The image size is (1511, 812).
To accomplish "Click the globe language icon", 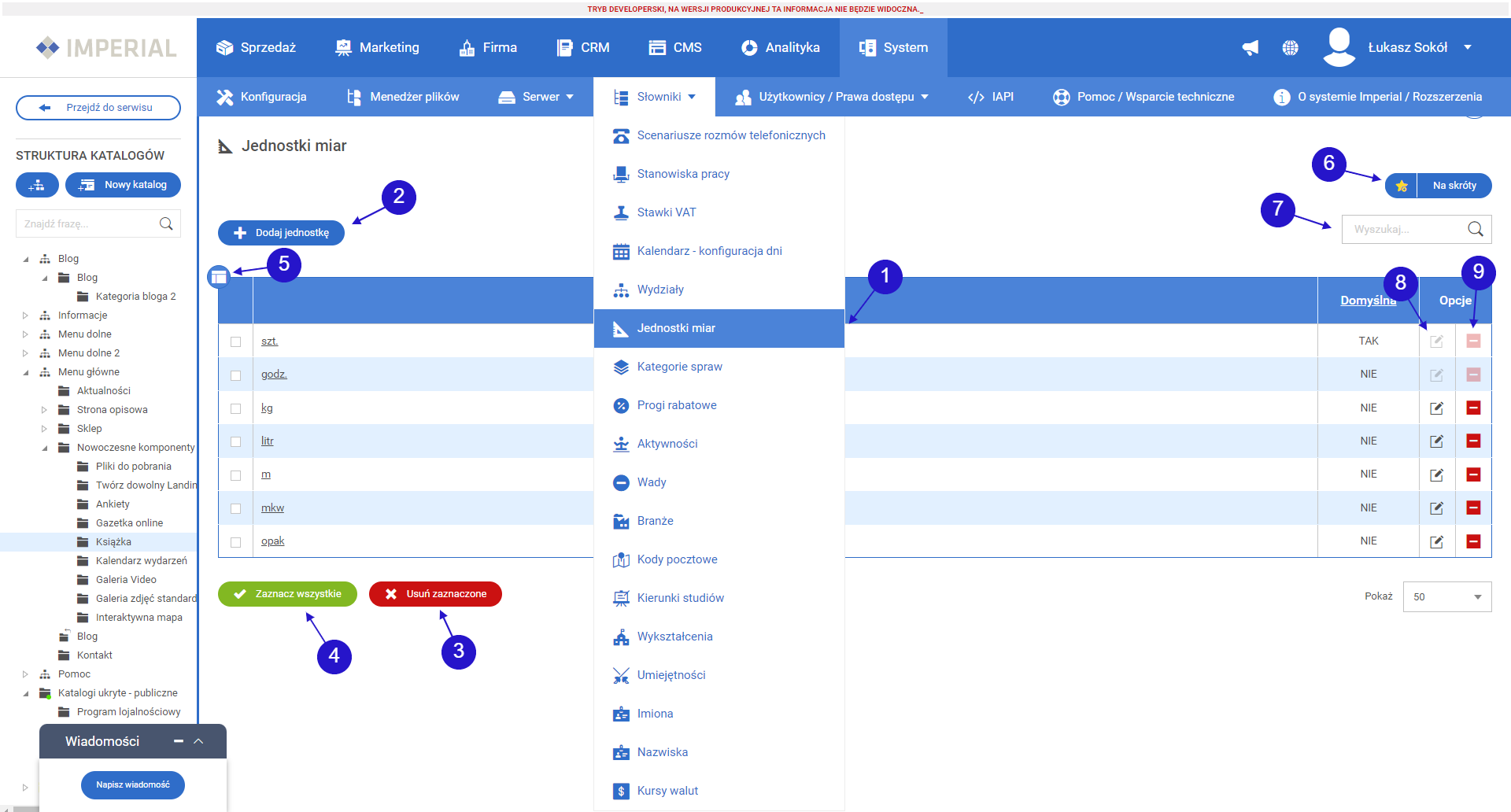I will point(1290,48).
